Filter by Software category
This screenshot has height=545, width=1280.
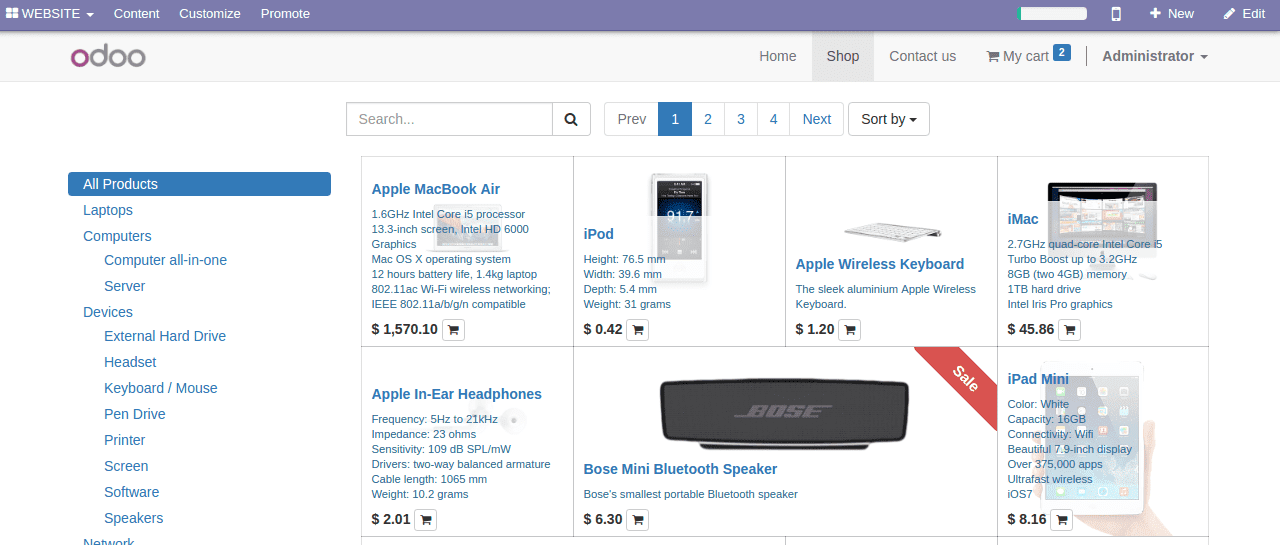tap(132, 492)
